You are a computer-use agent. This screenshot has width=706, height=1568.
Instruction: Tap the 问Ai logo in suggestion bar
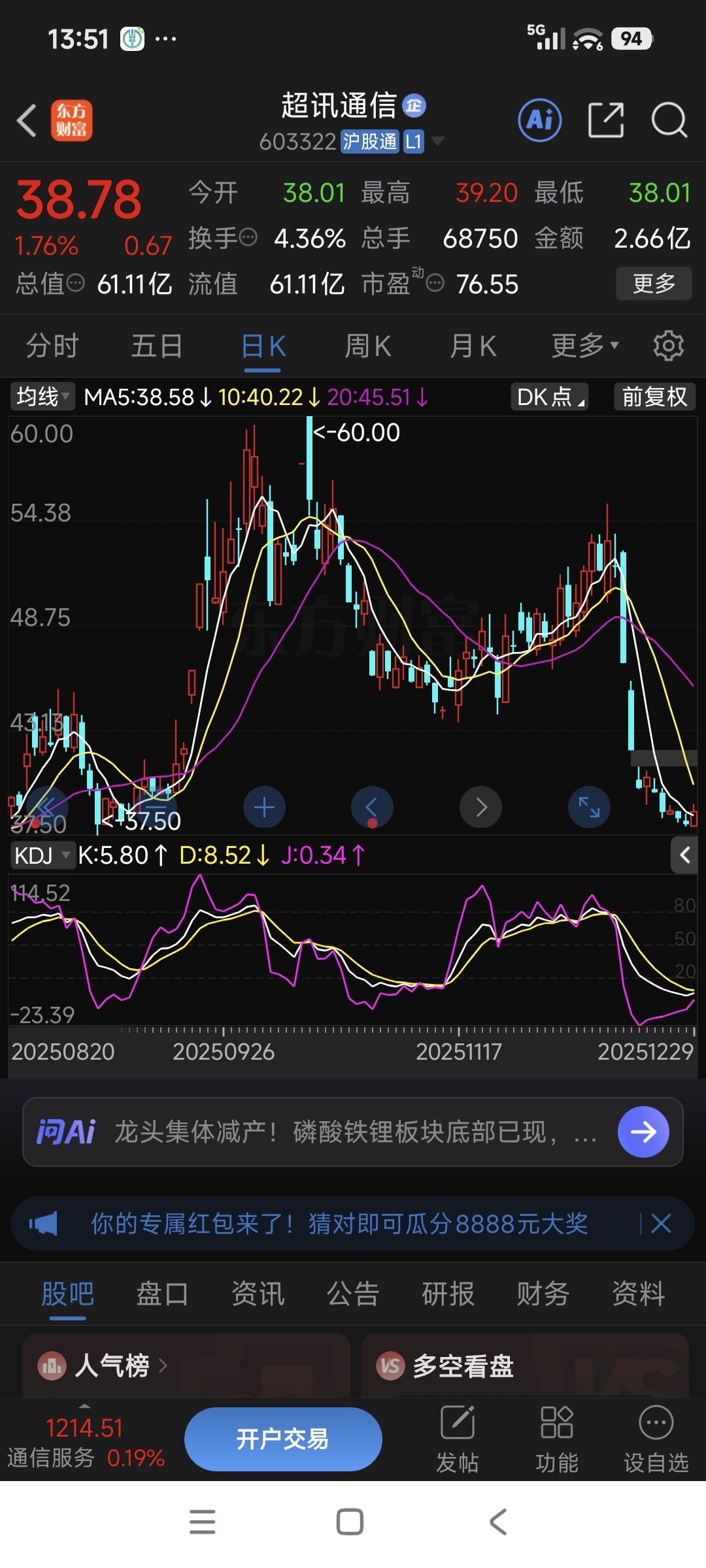point(66,1132)
